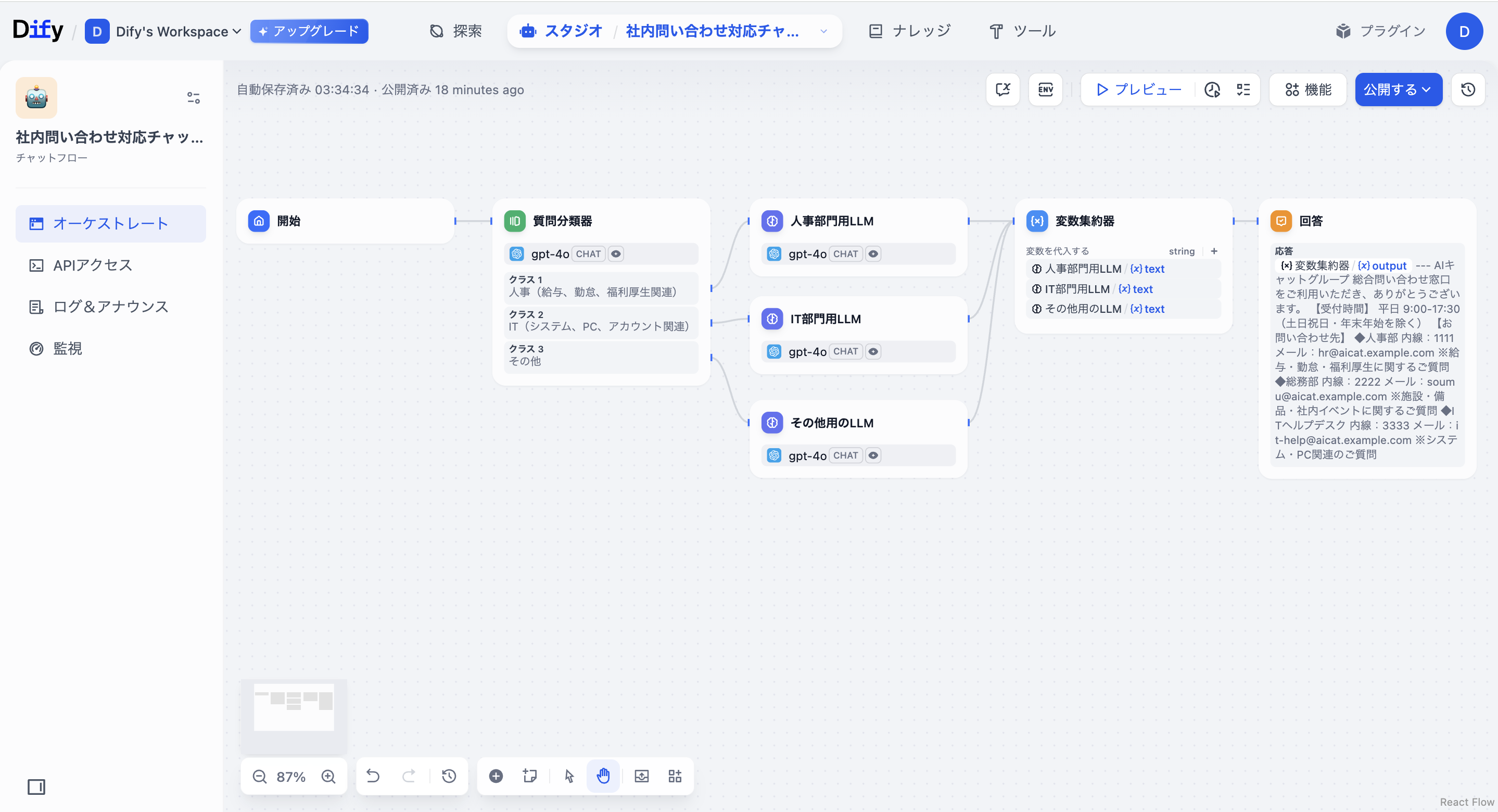This screenshot has height=812, width=1498.
Task: Click the undo arrow icon
Action: click(373, 776)
